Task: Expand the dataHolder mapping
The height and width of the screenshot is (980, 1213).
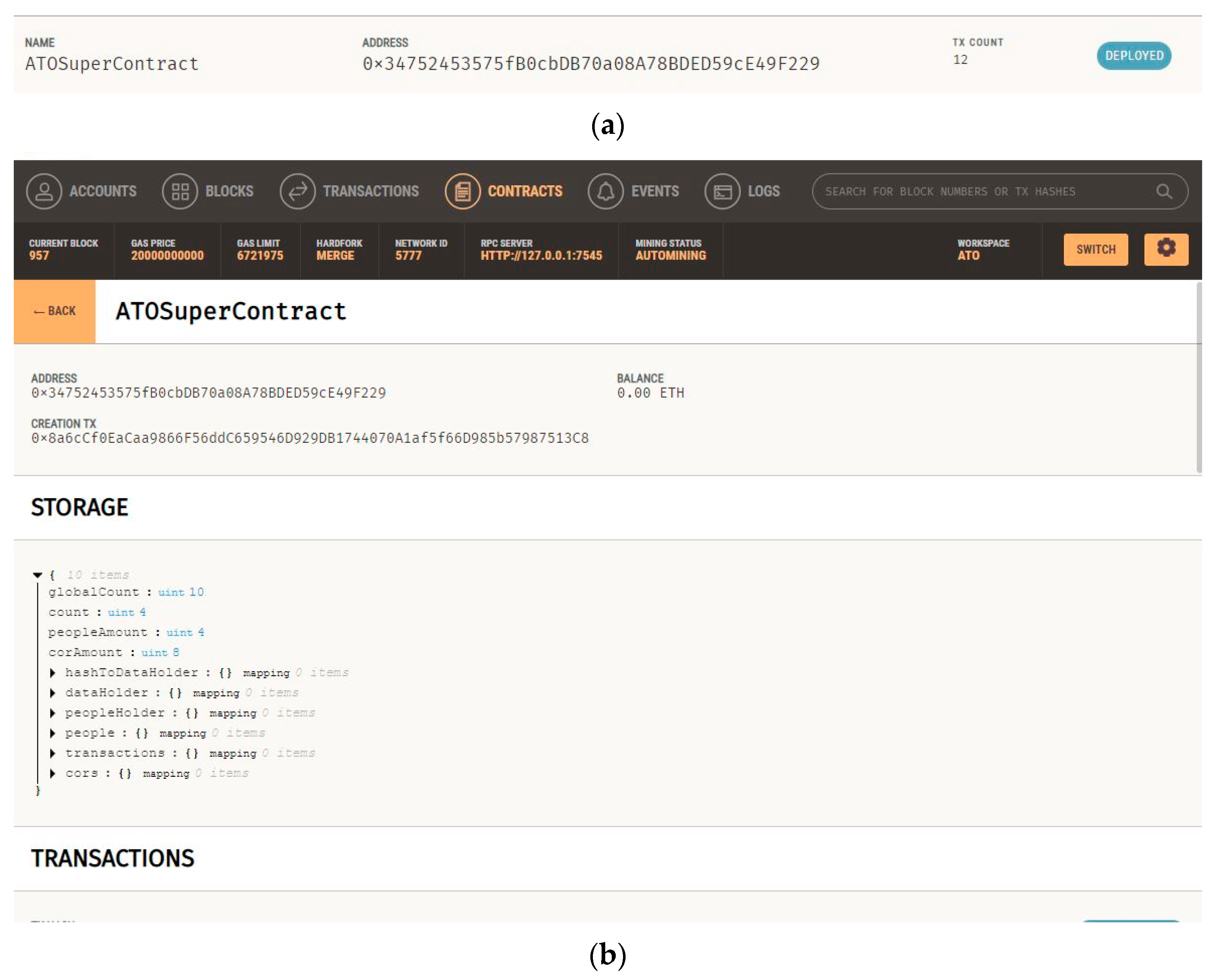Action: coord(53,693)
